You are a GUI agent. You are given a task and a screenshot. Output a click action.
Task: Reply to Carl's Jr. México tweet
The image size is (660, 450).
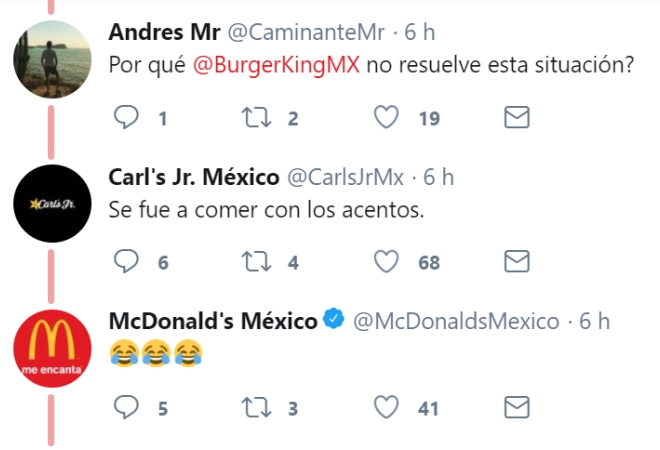[126, 262]
